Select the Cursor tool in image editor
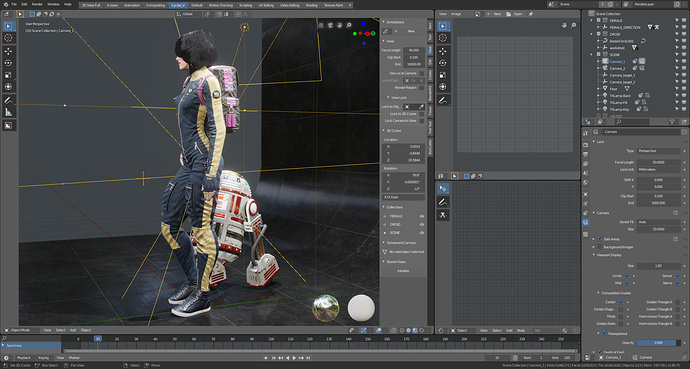The width and height of the screenshot is (690, 369). click(443, 38)
